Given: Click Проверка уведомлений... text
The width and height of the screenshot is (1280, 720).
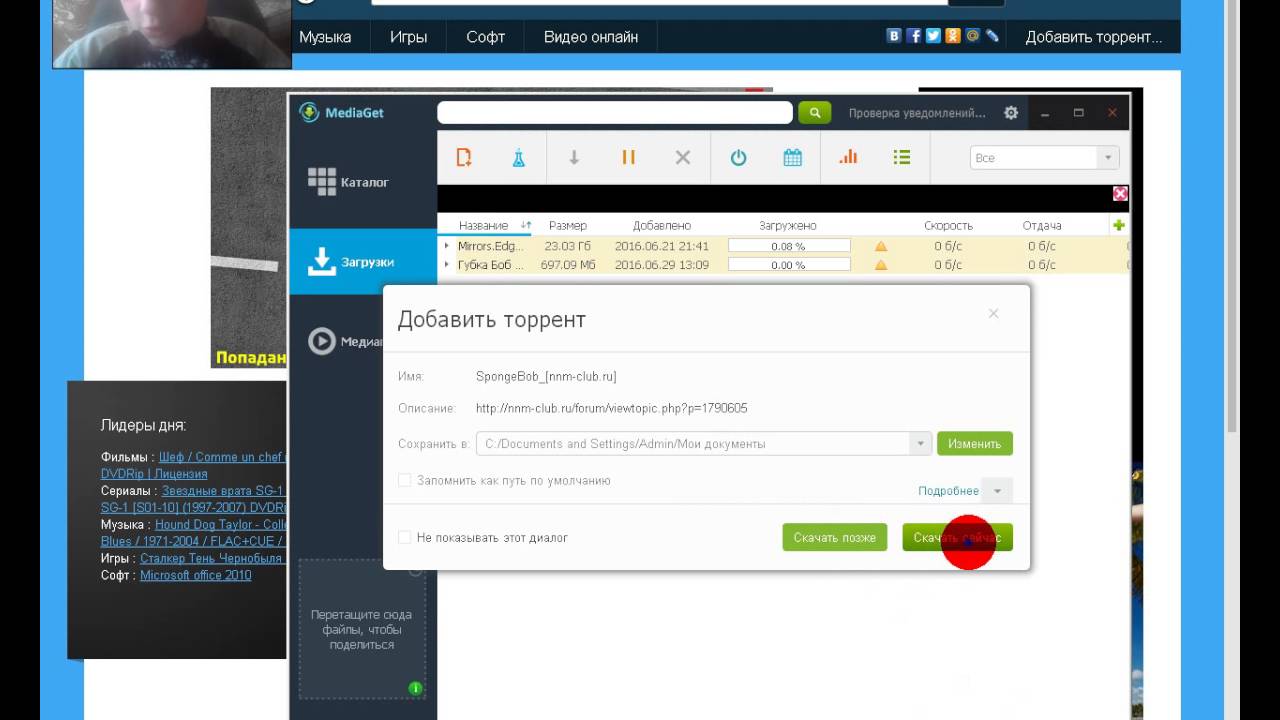Looking at the screenshot, I should point(917,113).
